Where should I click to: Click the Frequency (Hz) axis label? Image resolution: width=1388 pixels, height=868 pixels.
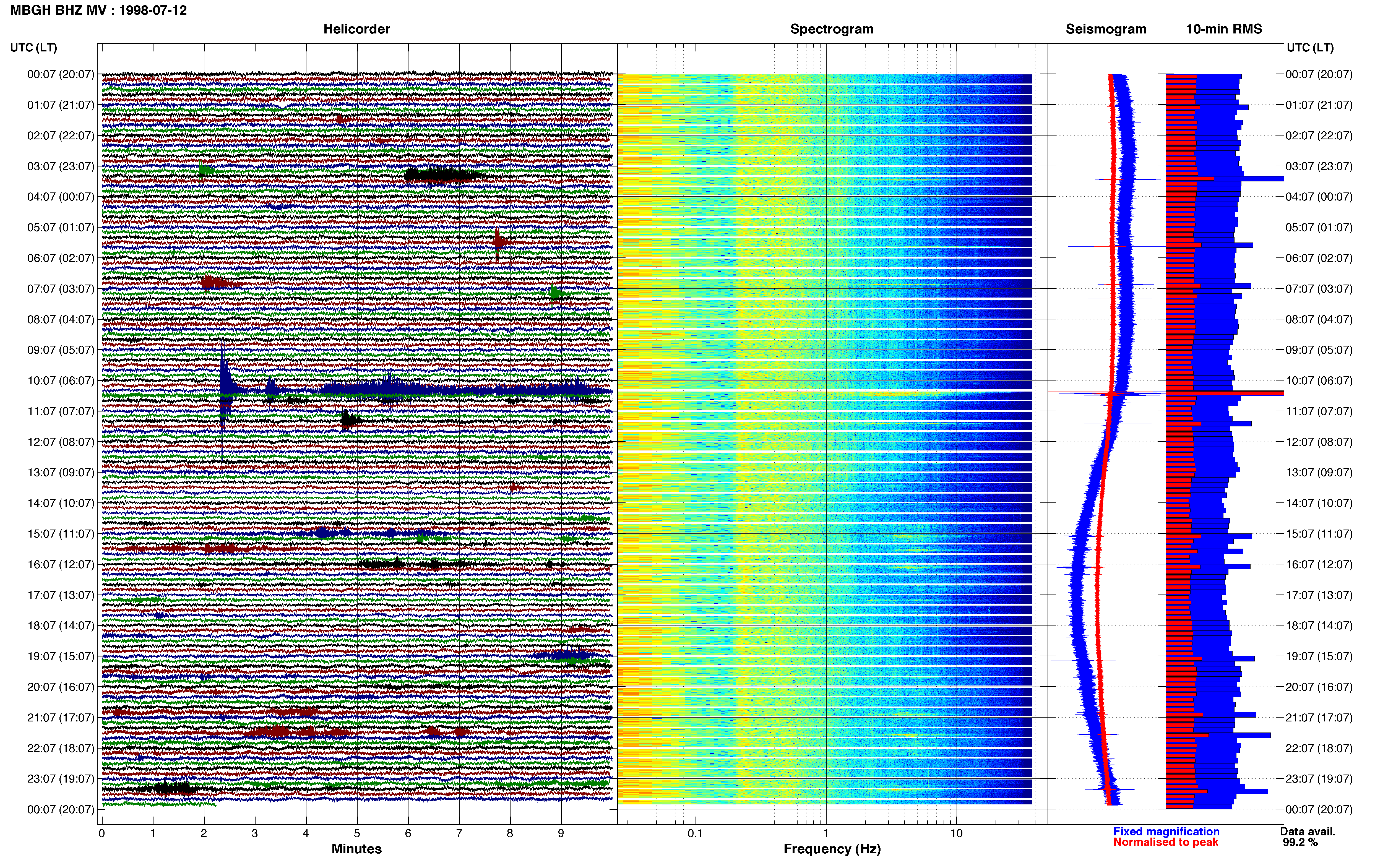[832, 849]
